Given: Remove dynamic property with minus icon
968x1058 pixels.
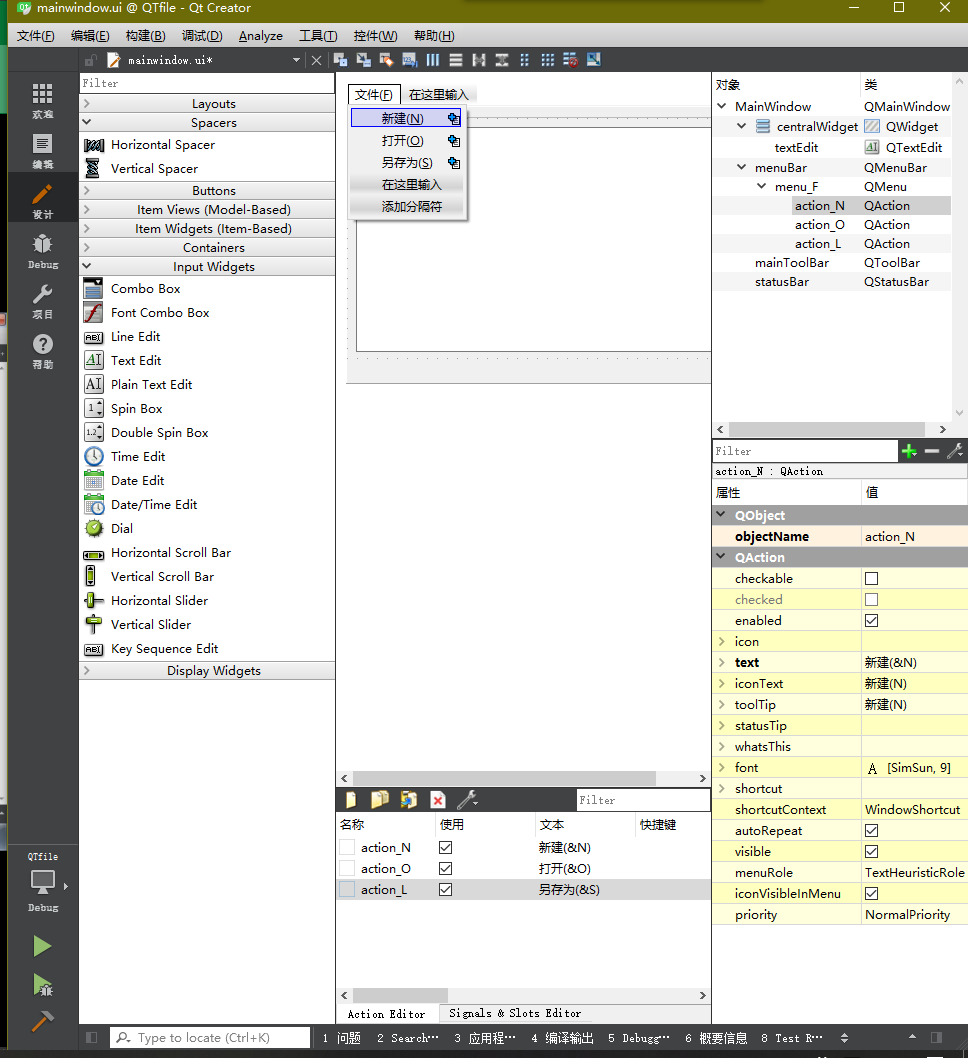Looking at the screenshot, I should [x=932, y=451].
